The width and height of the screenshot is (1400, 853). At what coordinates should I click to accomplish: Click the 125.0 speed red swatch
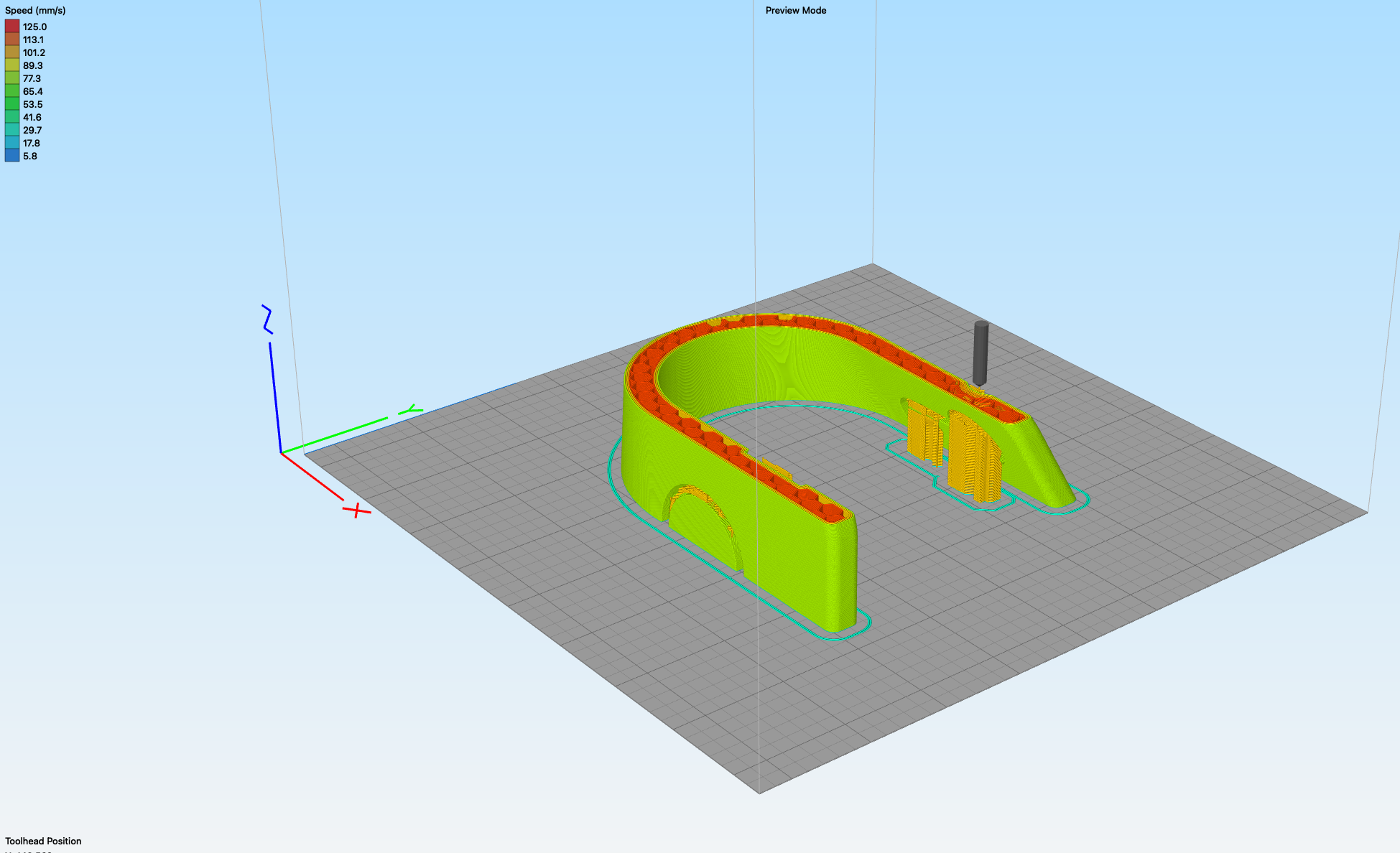12,27
